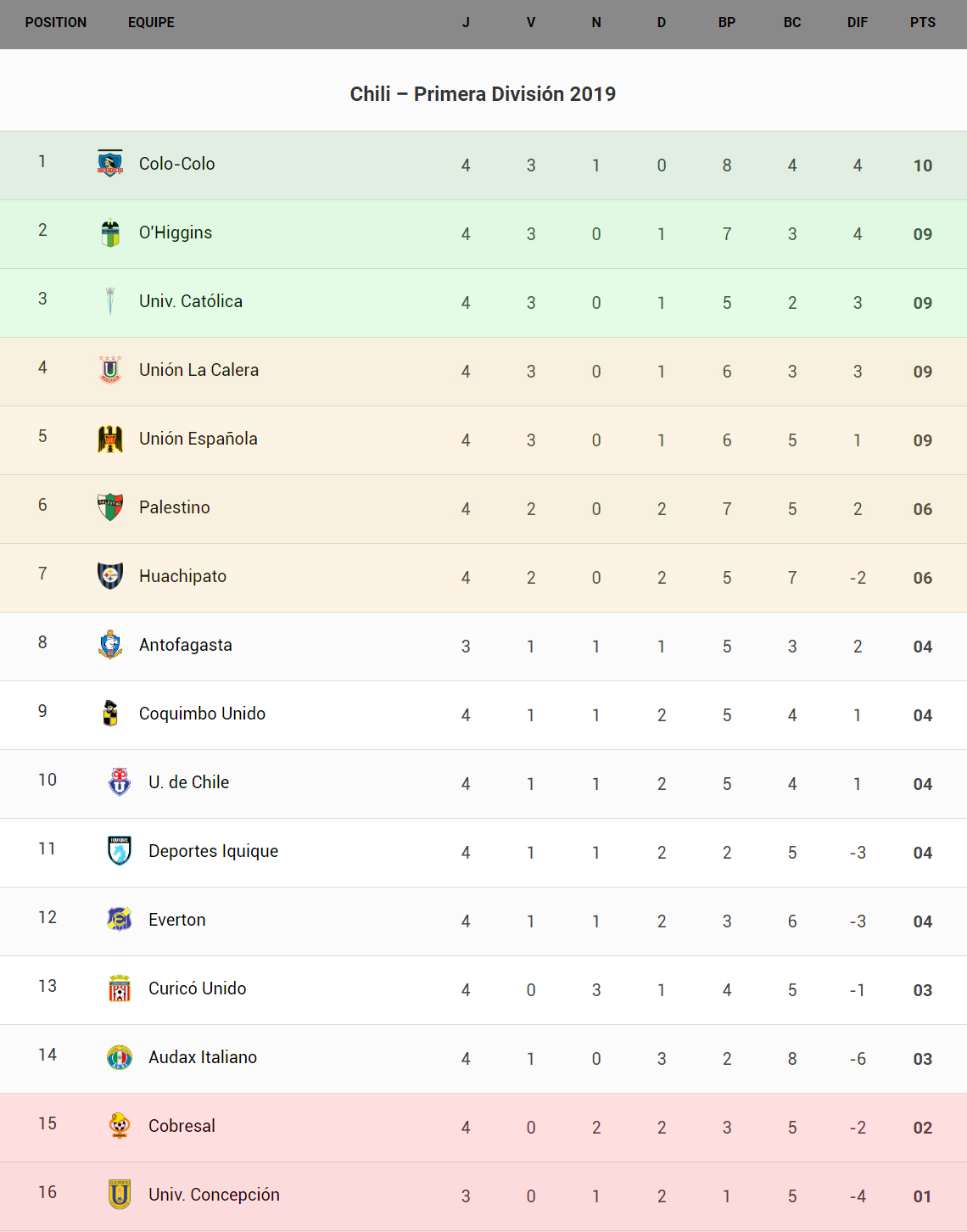Click the Audax Italiano round emblem
Image resolution: width=967 pixels, height=1232 pixels.
pos(120,1057)
